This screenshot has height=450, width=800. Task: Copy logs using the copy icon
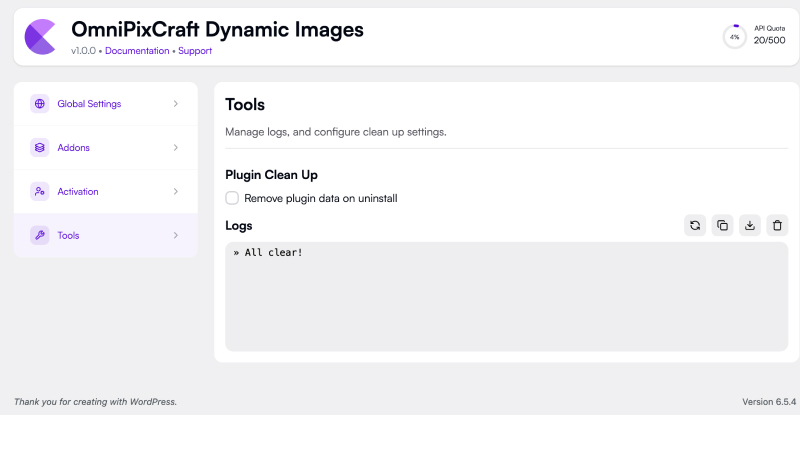point(722,226)
